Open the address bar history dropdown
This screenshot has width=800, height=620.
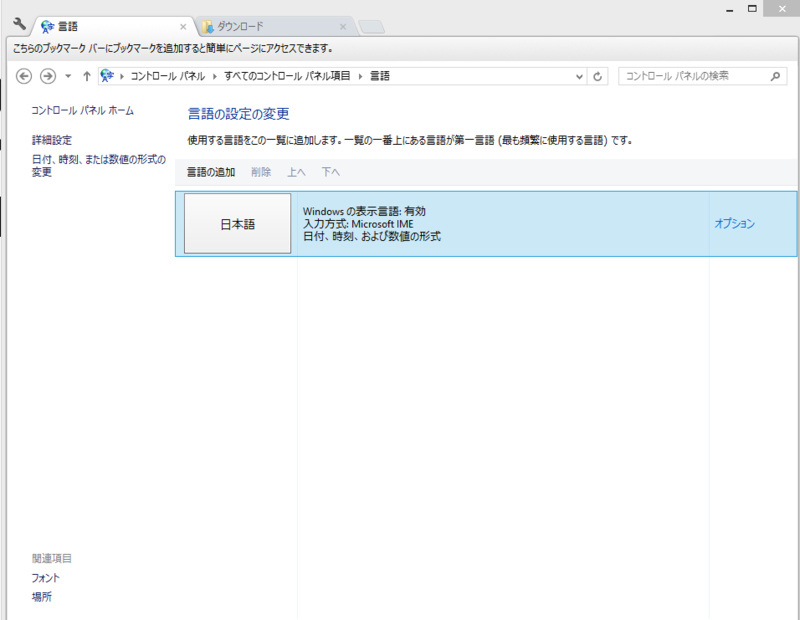[x=579, y=77]
